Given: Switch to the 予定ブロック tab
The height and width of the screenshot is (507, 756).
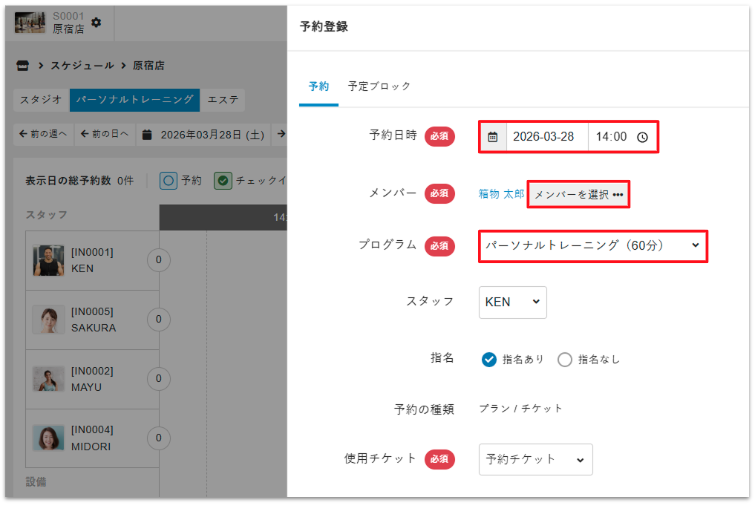Looking at the screenshot, I should pos(379,86).
